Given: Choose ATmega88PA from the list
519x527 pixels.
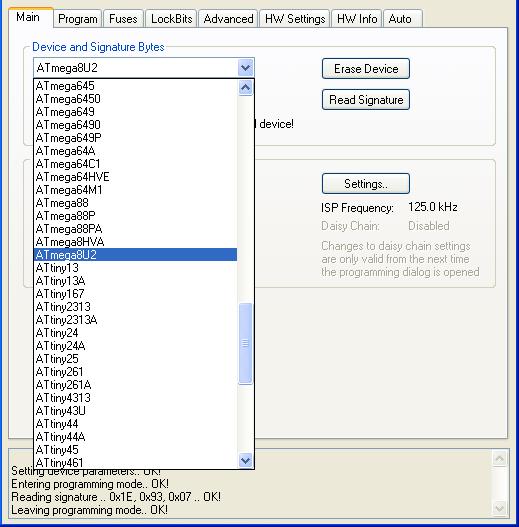Looking at the screenshot, I should (135, 229).
